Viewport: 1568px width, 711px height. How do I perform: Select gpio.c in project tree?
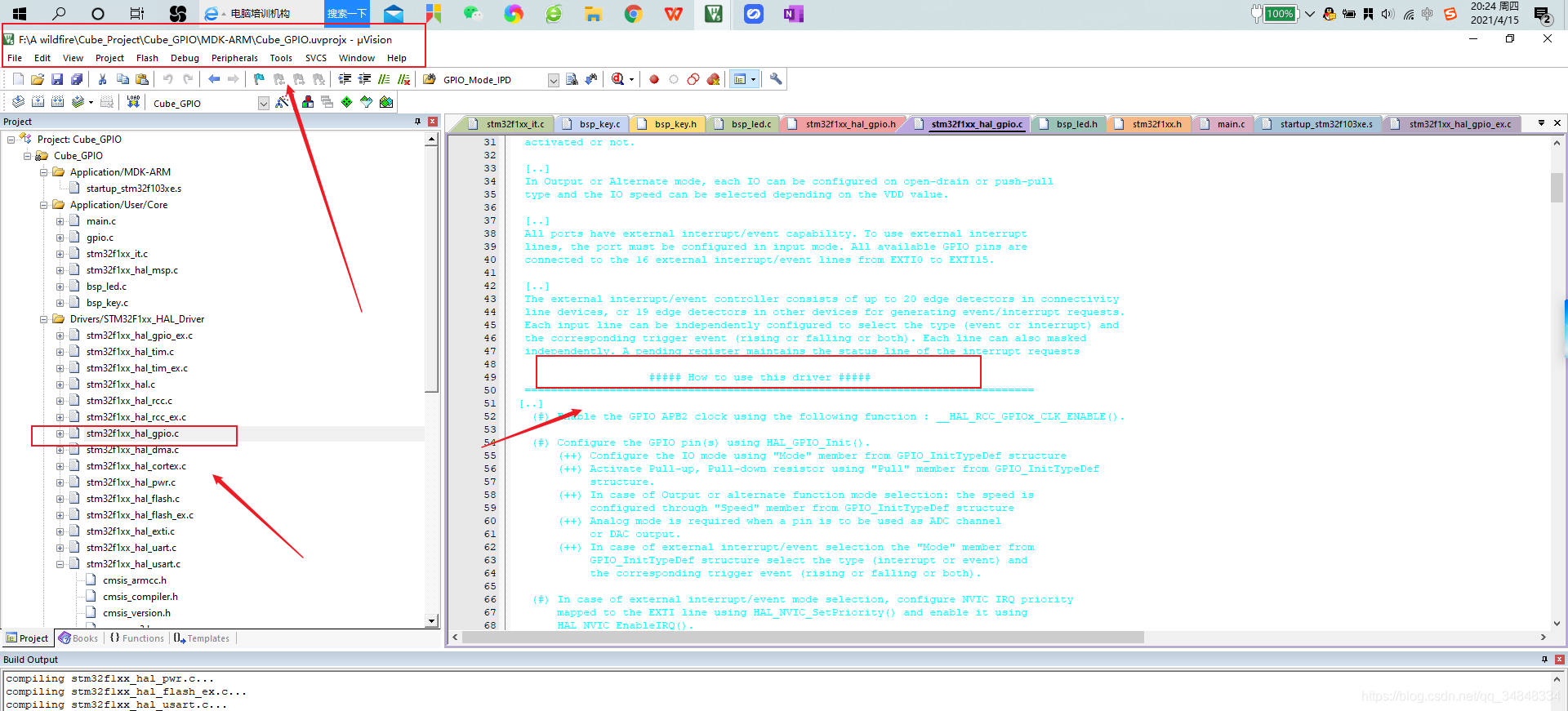click(100, 238)
